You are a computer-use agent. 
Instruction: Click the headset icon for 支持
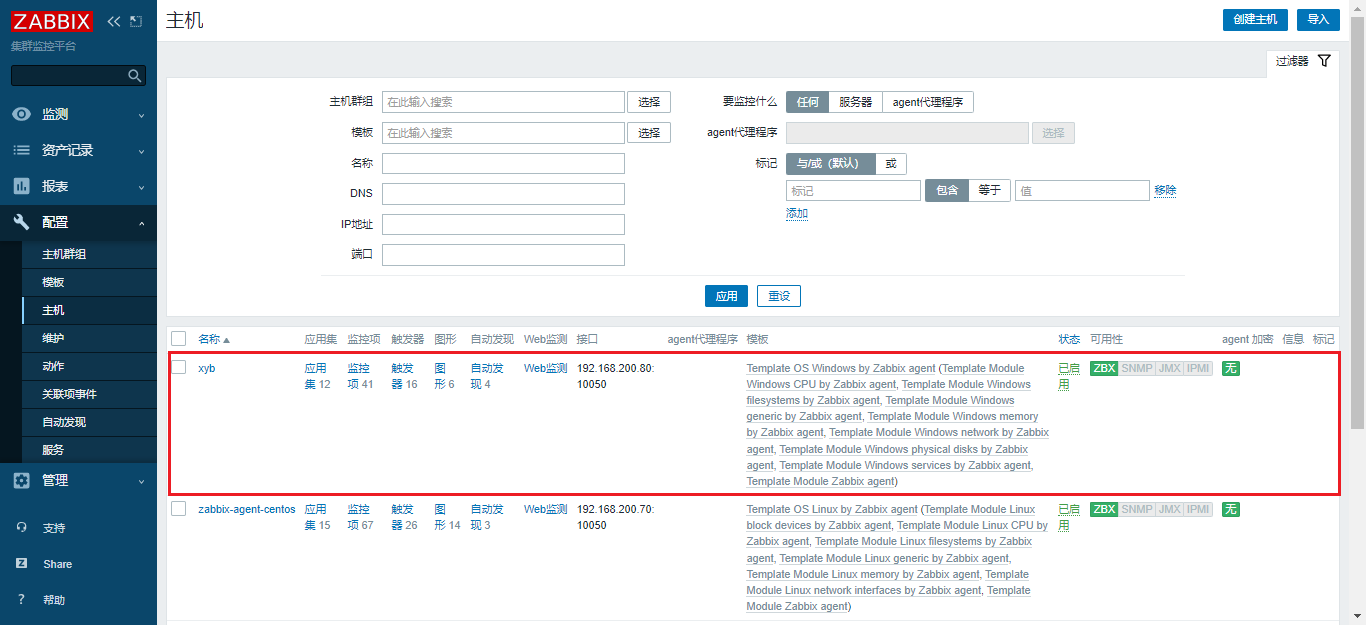(21, 528)
